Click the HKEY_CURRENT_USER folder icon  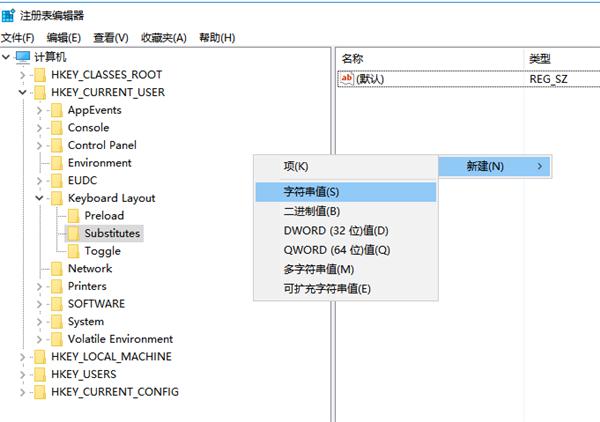pos(40,93)
